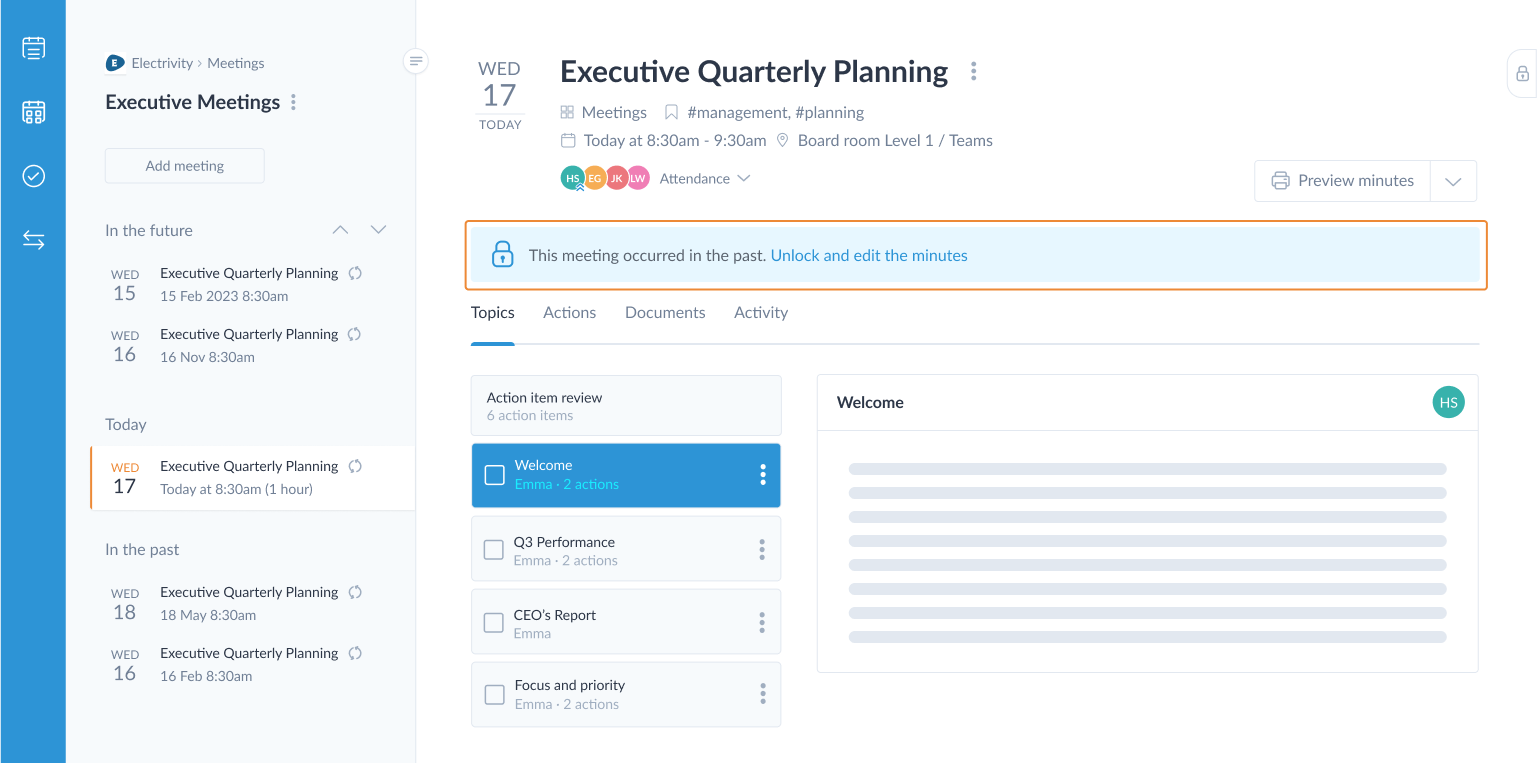This screenshot has height=763, width=1537.
Task: Open the dropdown arrow beside Preview minutes
Action: (1454, 181)
